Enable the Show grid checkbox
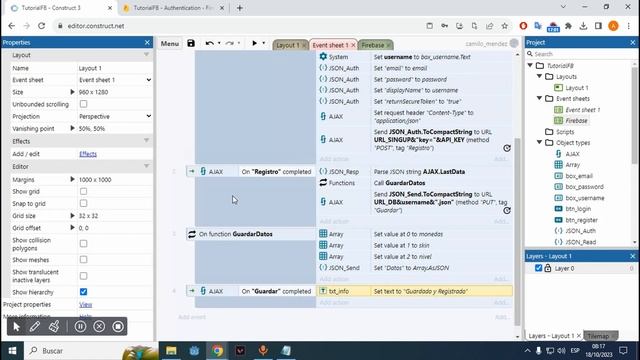Screen dimensions: 640x360 [x=83, y=191]
